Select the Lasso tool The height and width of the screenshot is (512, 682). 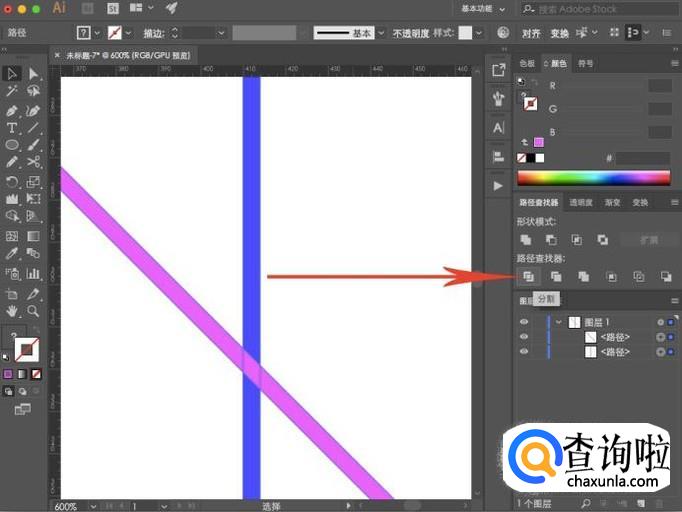tap(33, 91)
